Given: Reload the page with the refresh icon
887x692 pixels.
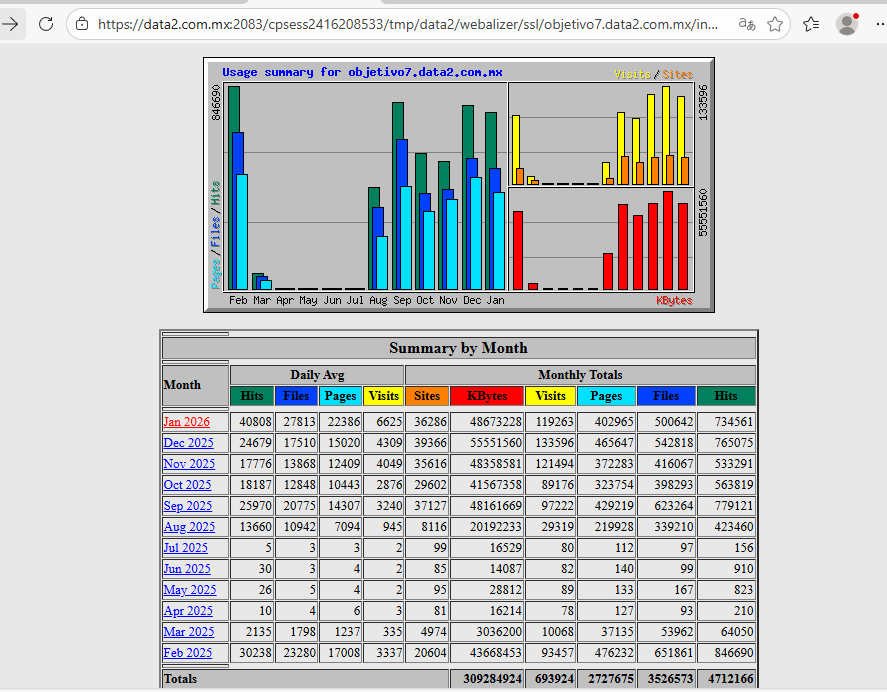Looking at the screenshot, I should 46,24.
